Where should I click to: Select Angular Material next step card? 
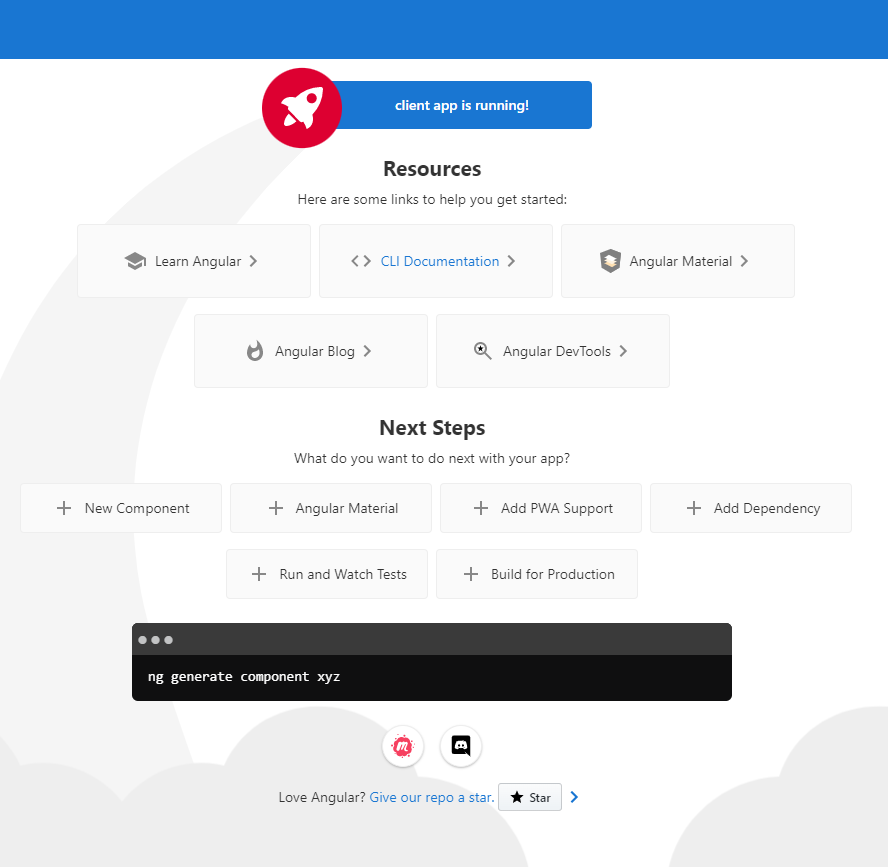(331, 508)
